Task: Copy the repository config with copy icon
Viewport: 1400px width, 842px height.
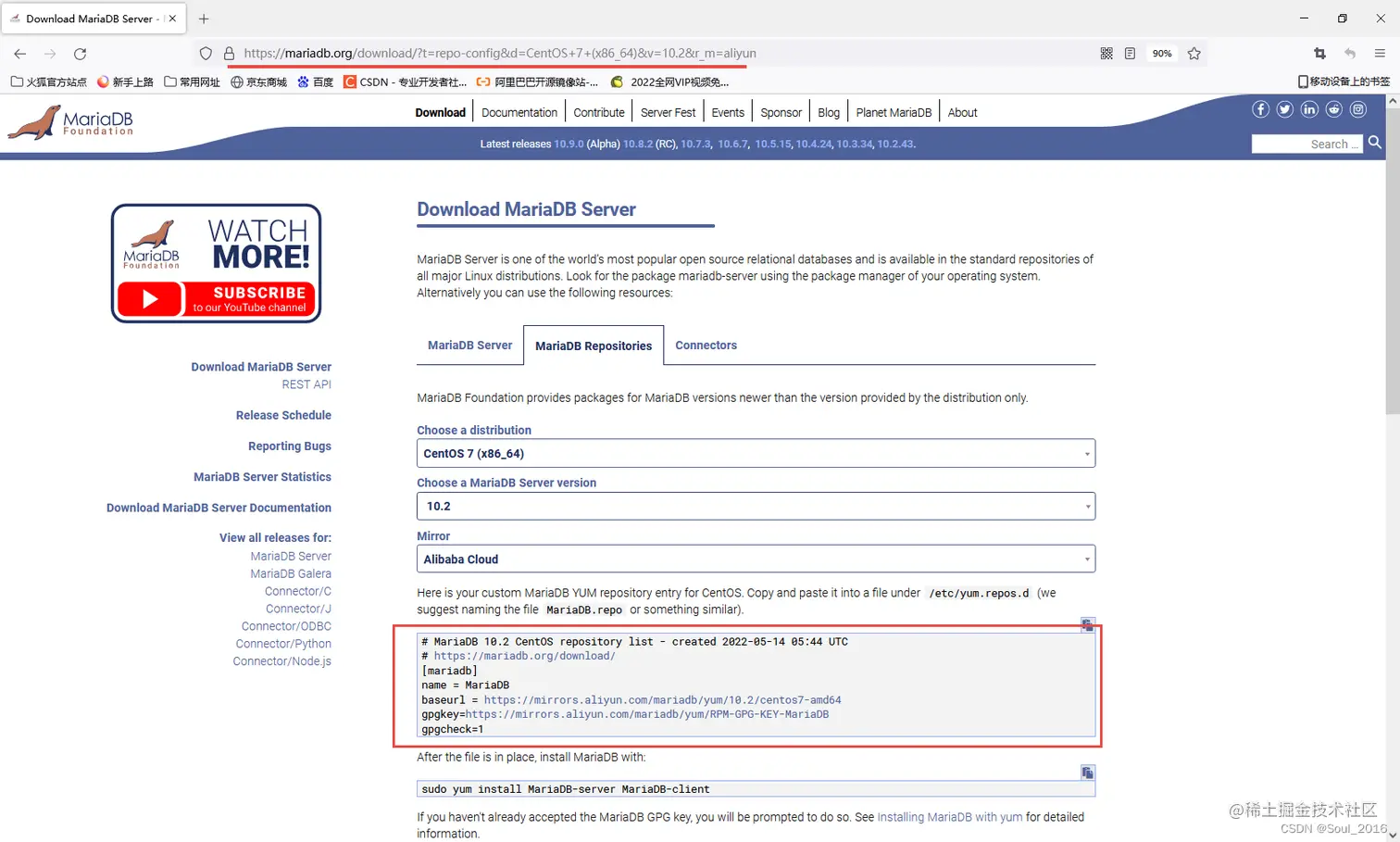Action: [1088, 625]
